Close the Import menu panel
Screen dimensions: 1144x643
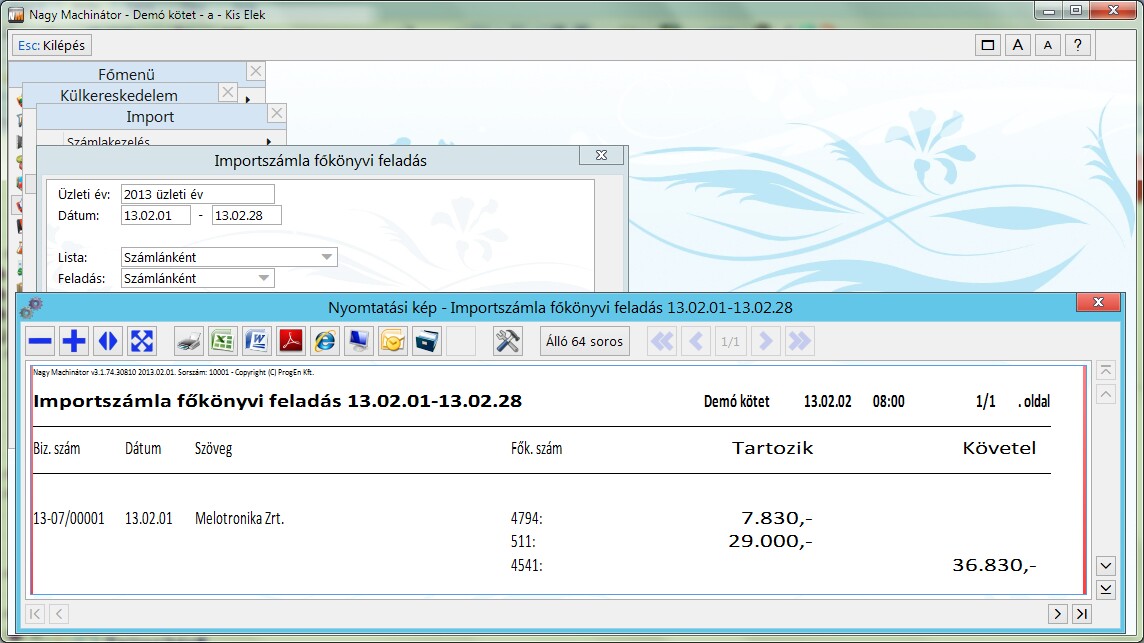click(x=277, y=113)
